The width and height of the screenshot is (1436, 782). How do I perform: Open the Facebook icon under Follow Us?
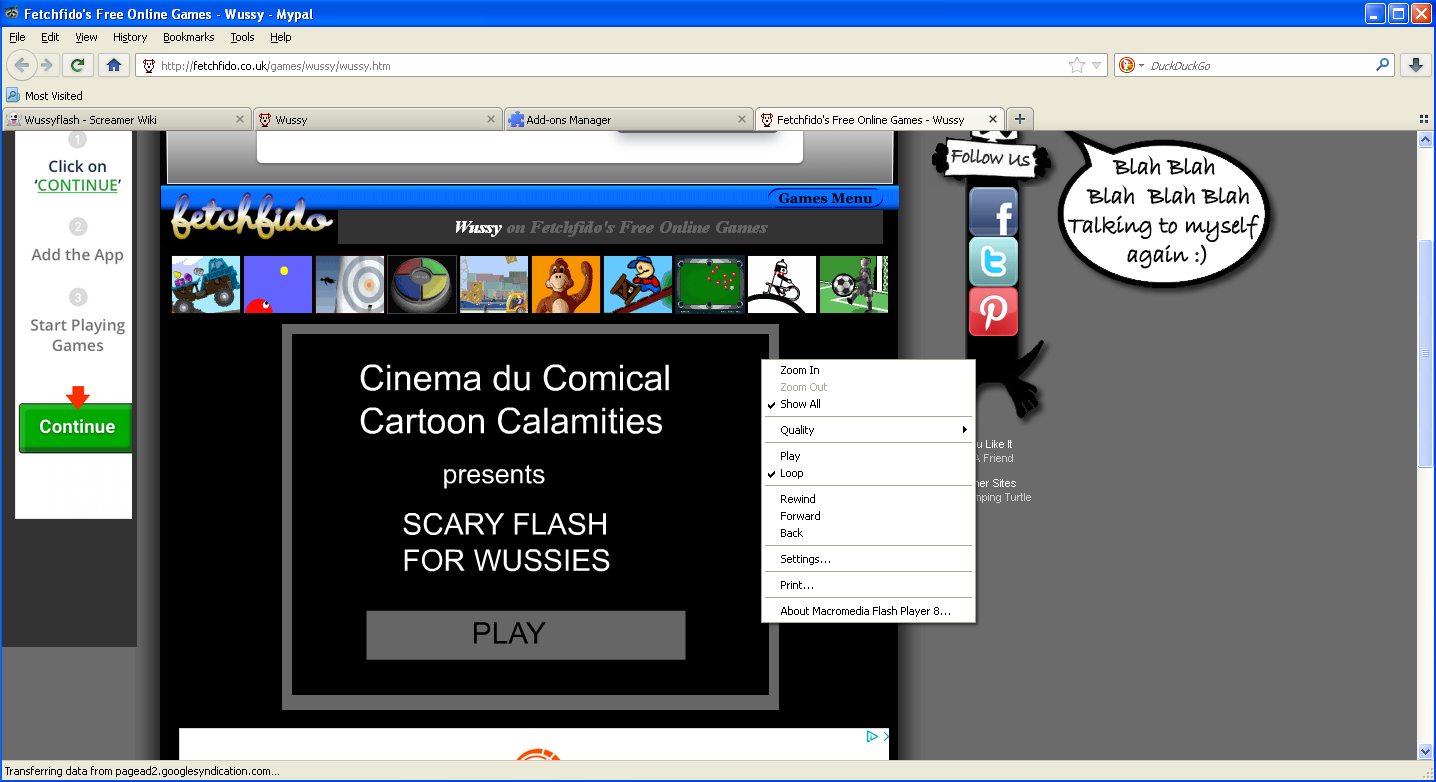pos(993,212)
